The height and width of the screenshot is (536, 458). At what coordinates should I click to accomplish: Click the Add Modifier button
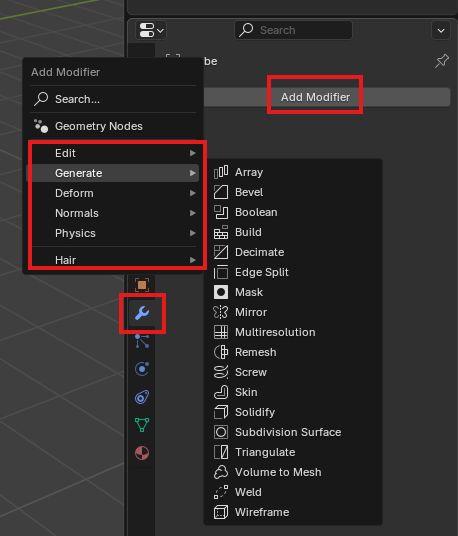coord(315,97)
